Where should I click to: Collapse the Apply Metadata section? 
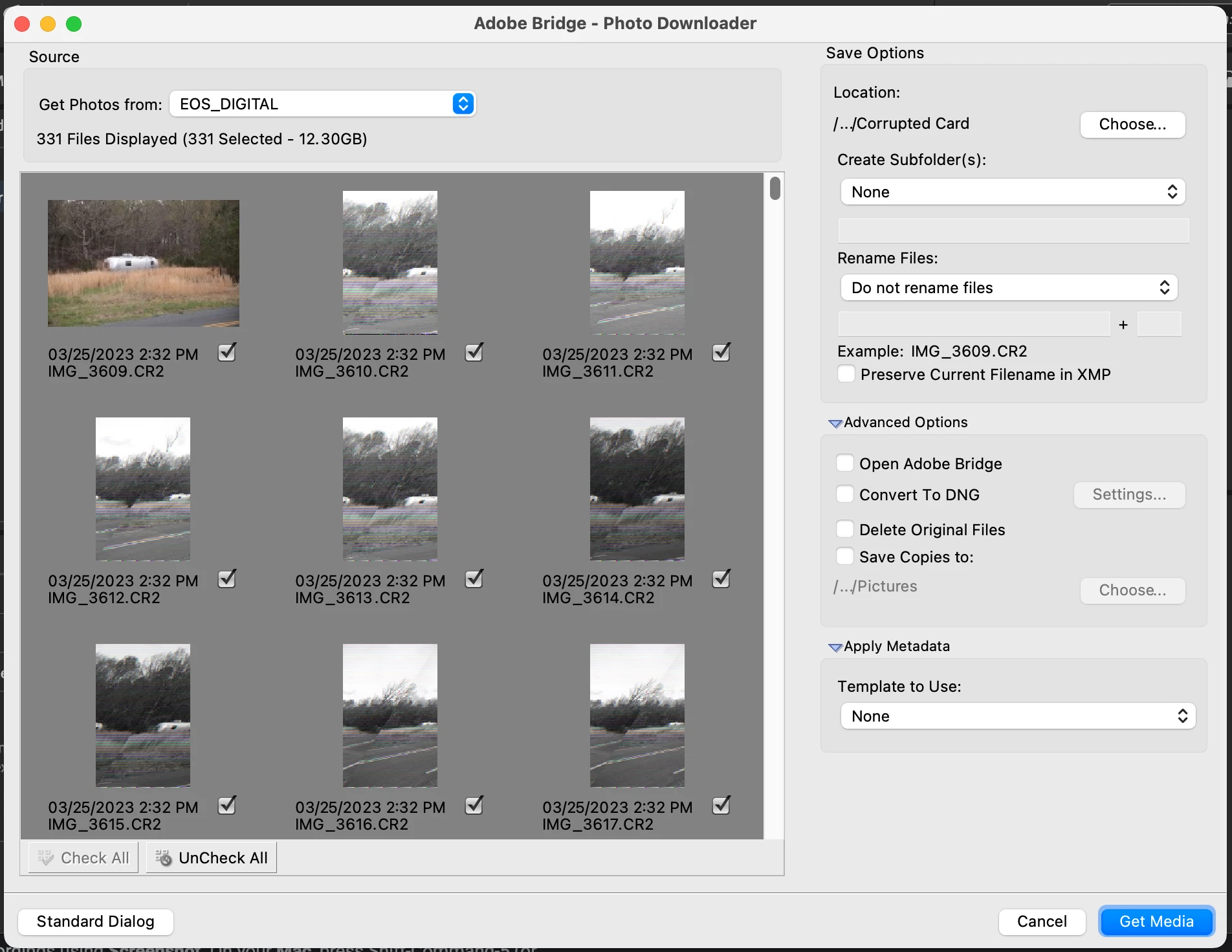click(835, 647)
